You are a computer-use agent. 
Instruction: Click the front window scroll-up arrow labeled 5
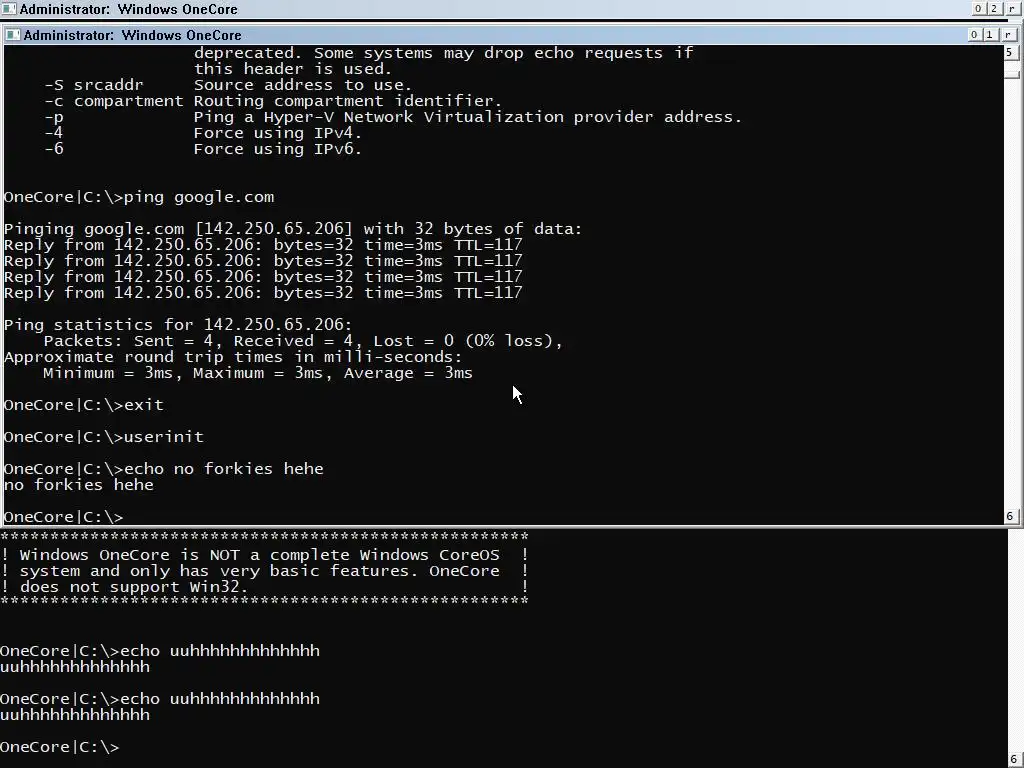point(1010,53)
